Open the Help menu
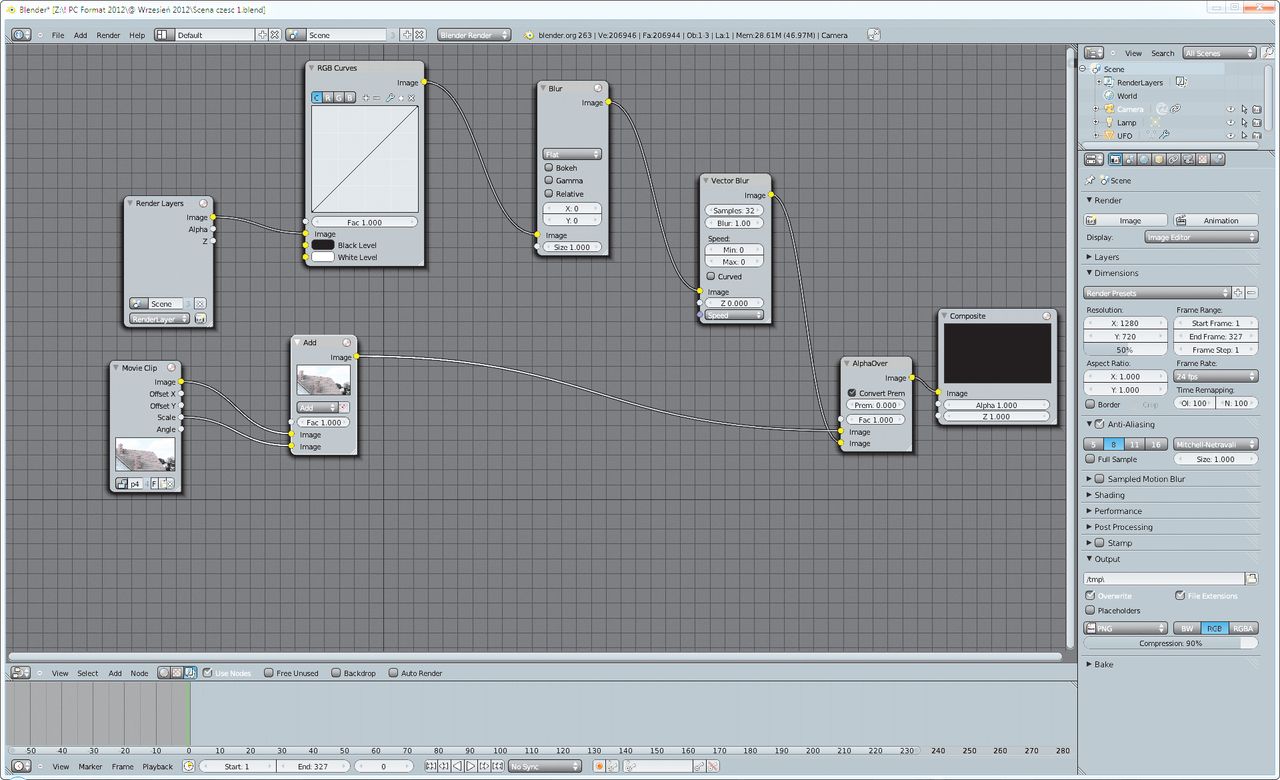The width and height of the screenshot is (1280, 780). [137, 35]
